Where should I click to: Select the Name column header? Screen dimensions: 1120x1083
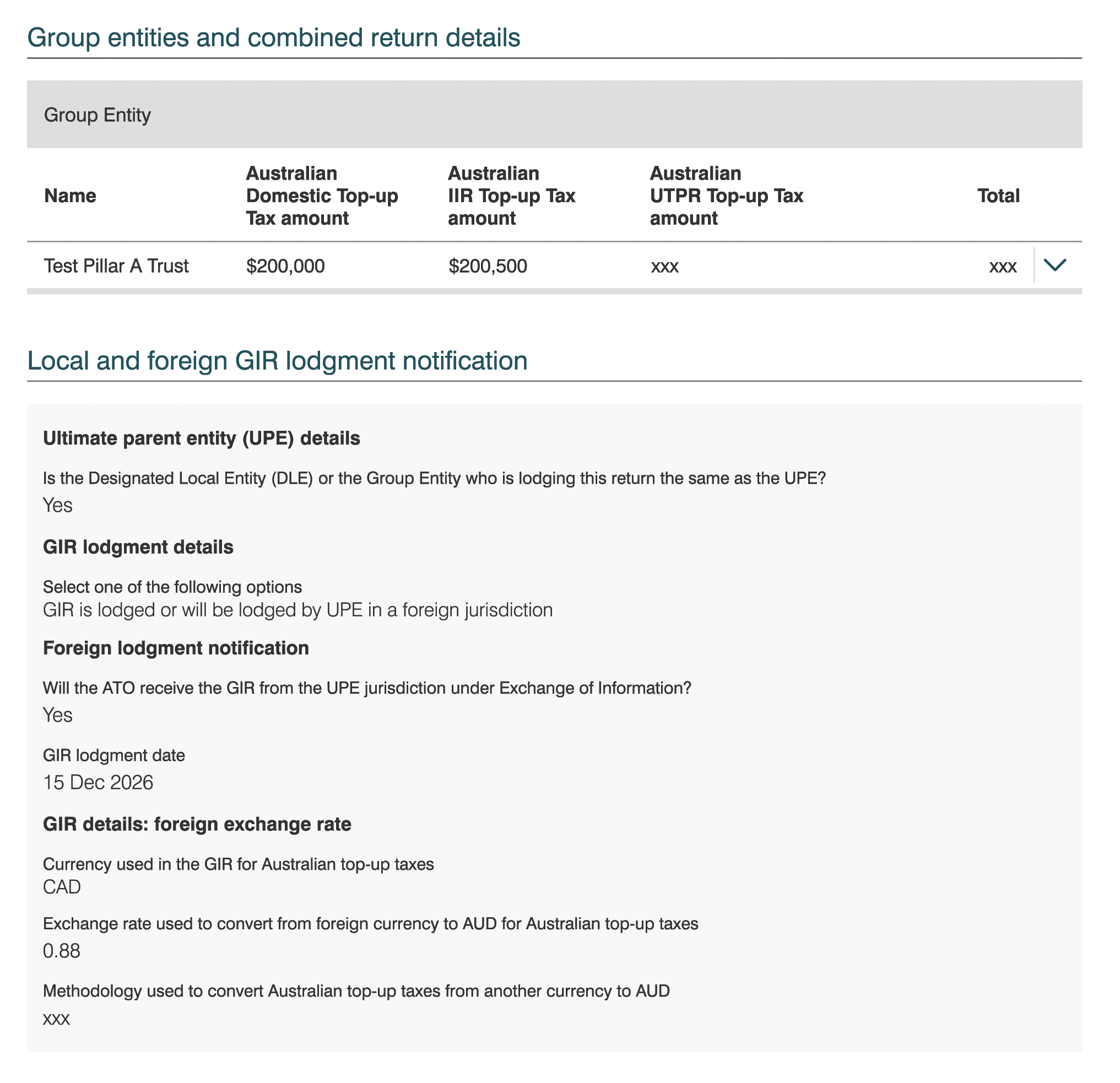point(71,196)
